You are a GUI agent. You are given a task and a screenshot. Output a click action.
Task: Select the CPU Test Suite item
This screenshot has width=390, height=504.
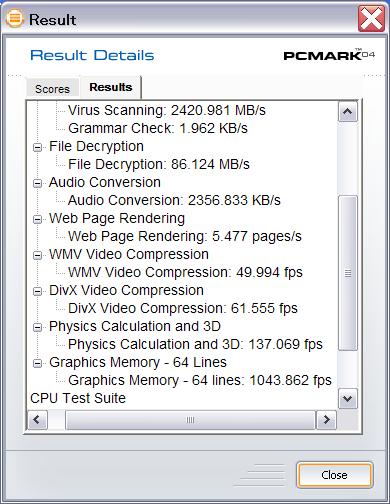[x=78, y=398]
